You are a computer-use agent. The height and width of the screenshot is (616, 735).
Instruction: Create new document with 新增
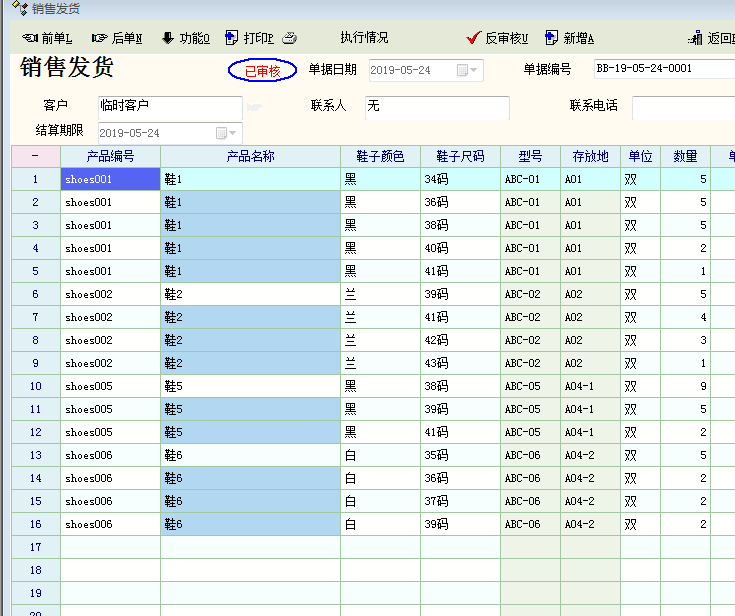[x=570, y=38]
